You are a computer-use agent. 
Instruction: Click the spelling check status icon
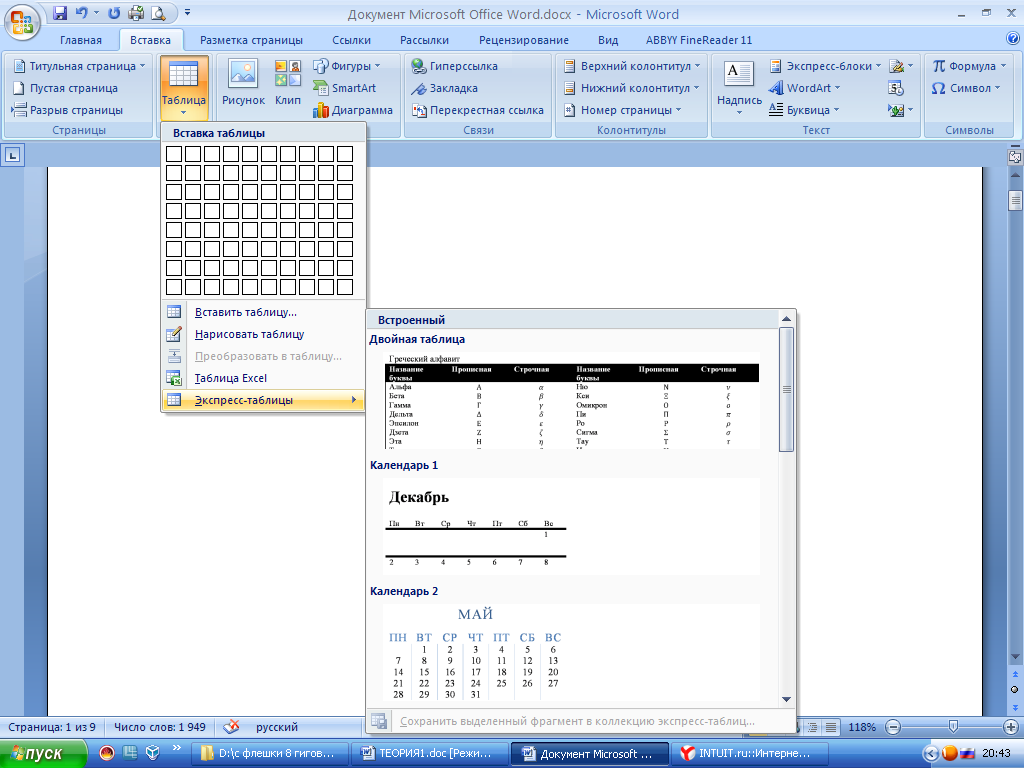pyautogui.click(x=231, y=727)
